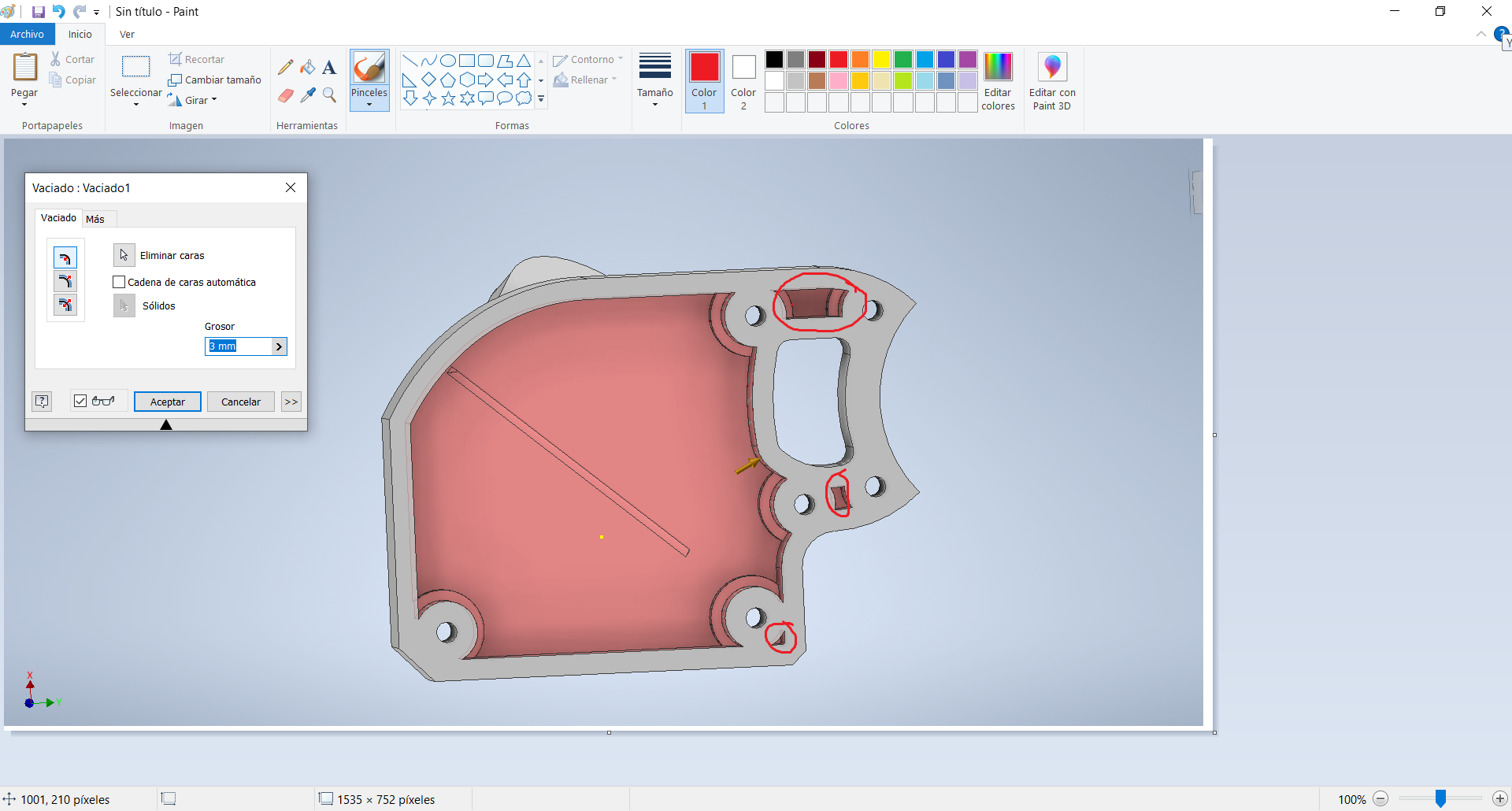
Task: Toggle the preview checkbox beside glasses icon
Action: pyautogui.click(x=80, y=401)
